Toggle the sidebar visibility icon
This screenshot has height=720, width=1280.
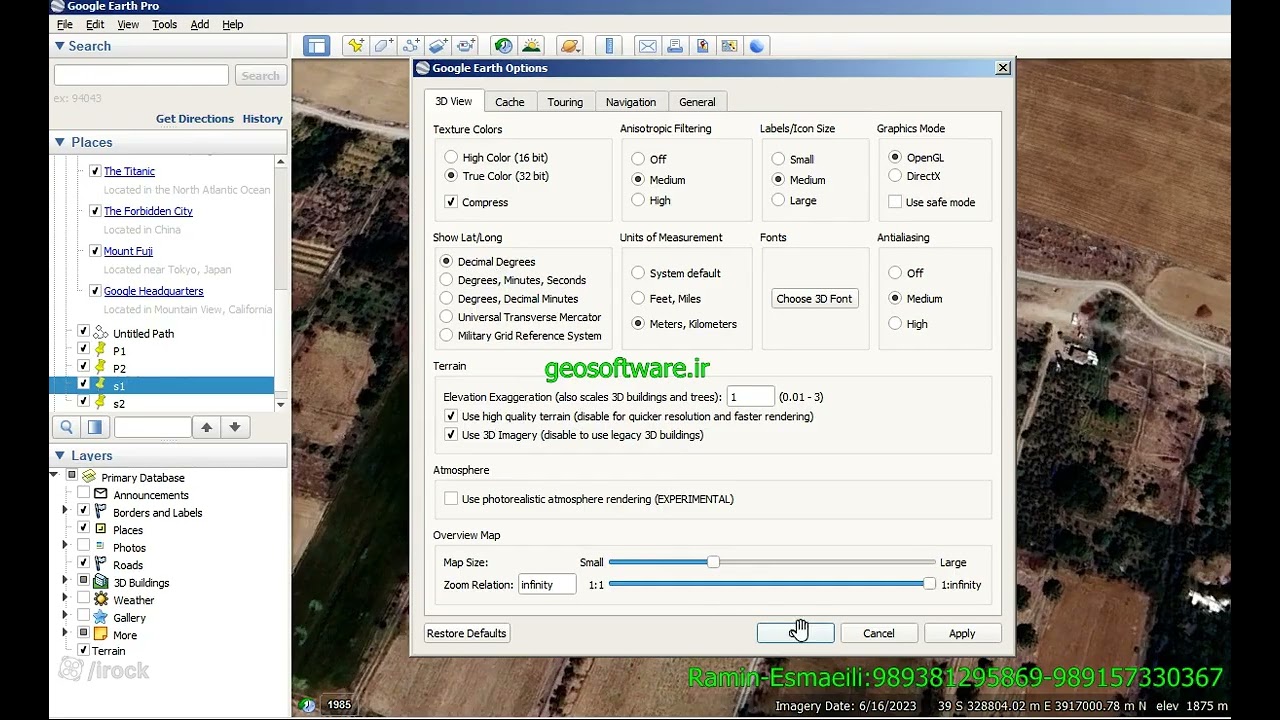click(x=317, y=46)
